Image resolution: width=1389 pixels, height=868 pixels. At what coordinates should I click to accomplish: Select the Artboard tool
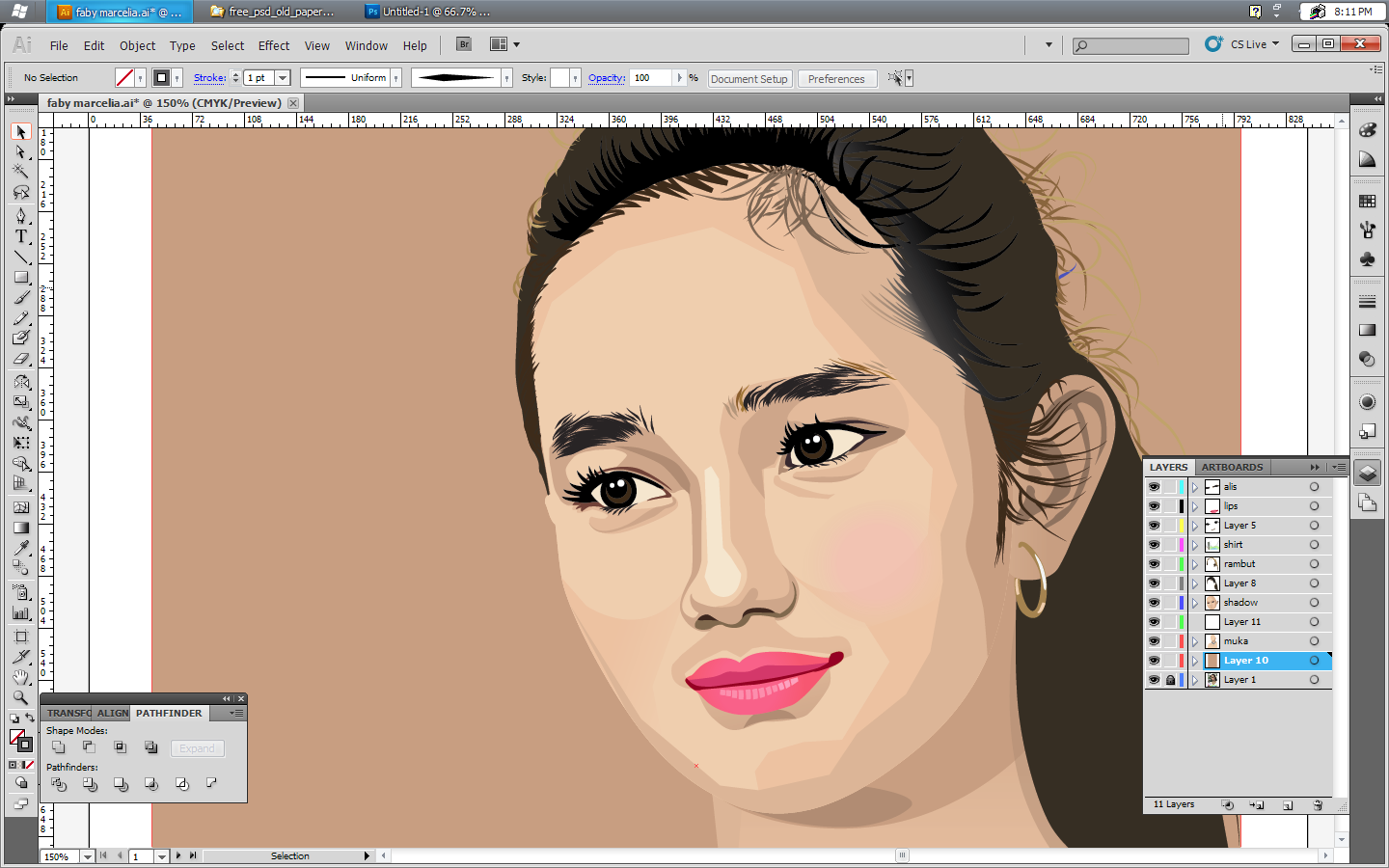pos(21,637)
